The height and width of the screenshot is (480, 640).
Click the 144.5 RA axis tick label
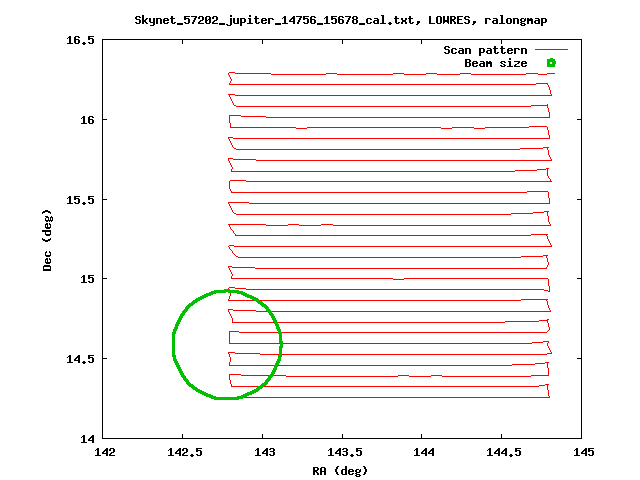click(504, 452)
